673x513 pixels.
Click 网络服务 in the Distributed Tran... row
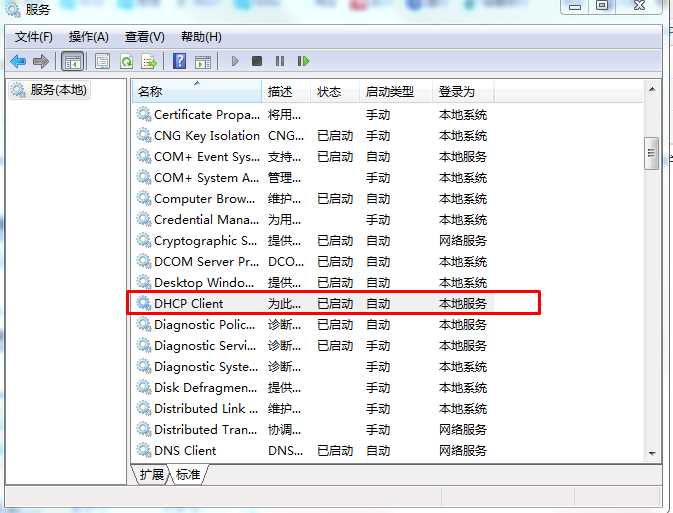coord(463,429)
